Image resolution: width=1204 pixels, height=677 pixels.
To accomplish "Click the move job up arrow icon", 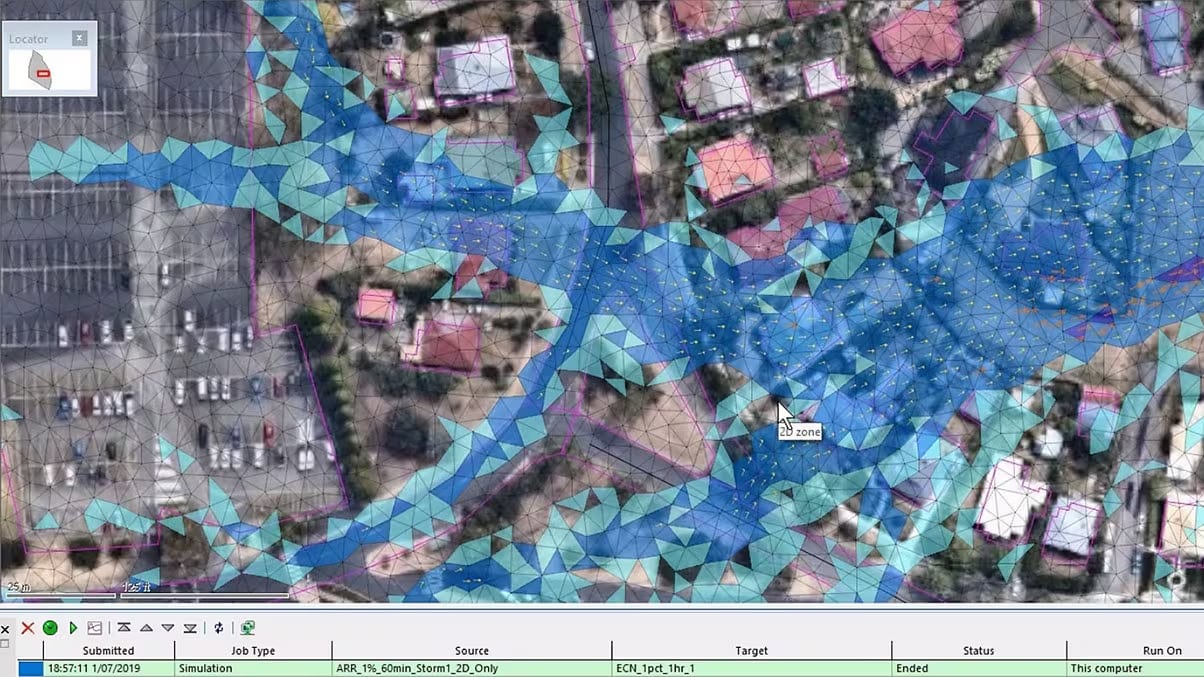I will coord(146,628).
